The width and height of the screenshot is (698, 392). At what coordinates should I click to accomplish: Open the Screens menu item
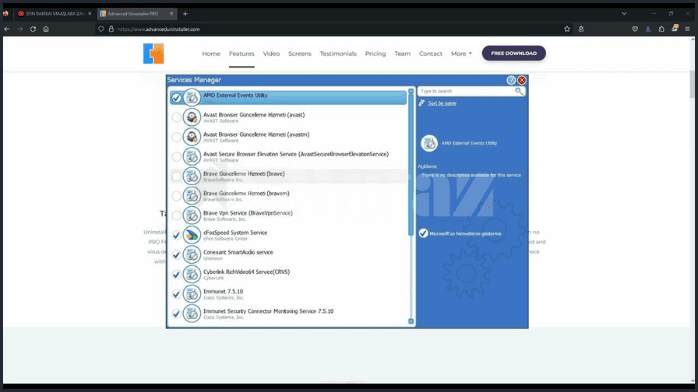pos(300,53)
